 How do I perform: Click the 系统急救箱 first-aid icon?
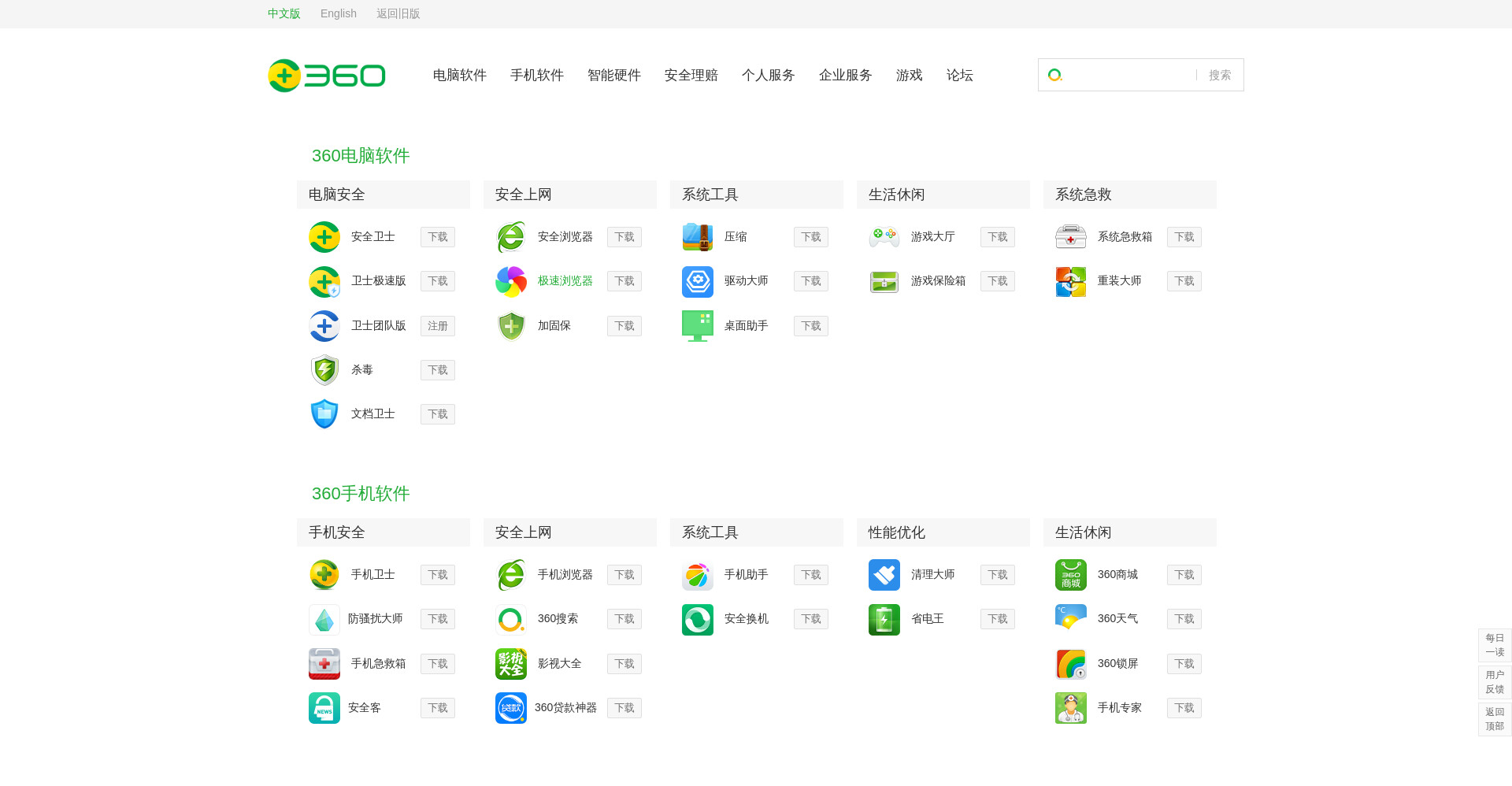1071,237
